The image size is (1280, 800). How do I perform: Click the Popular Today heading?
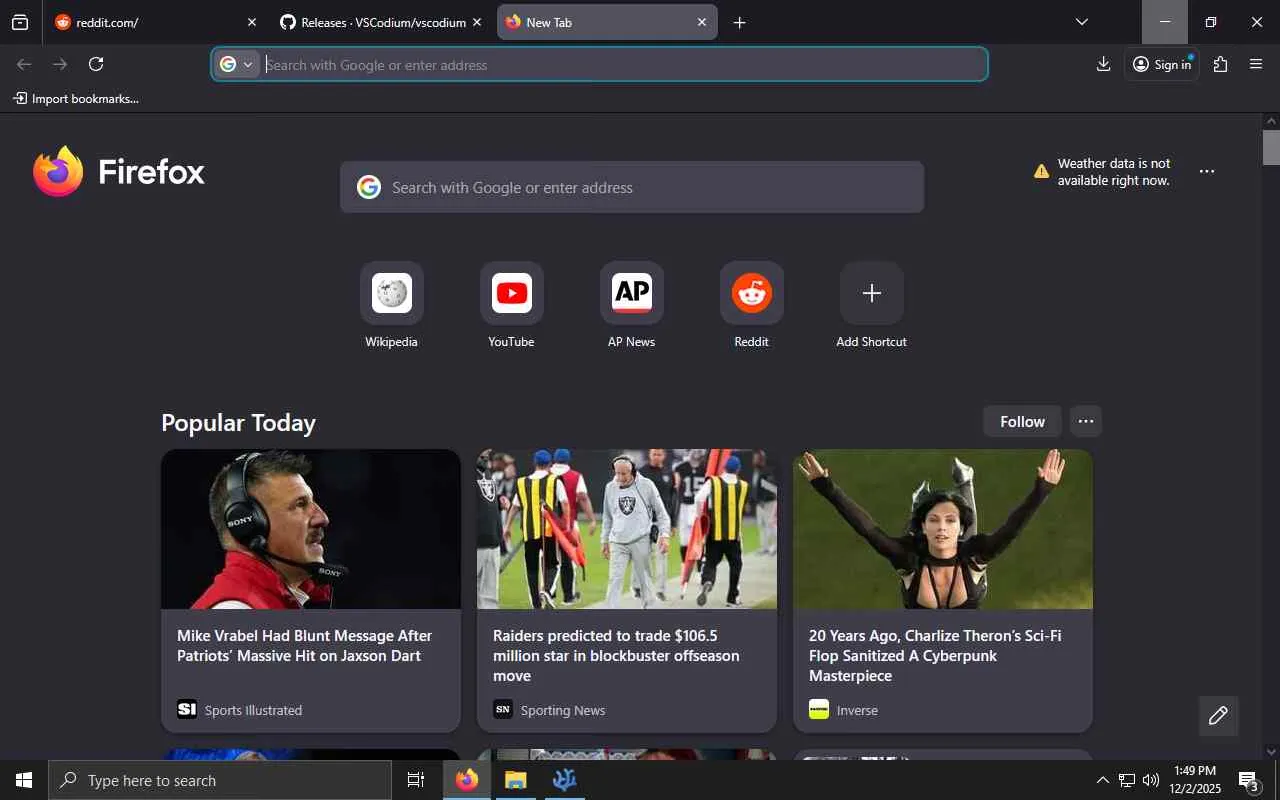point(238,423)
